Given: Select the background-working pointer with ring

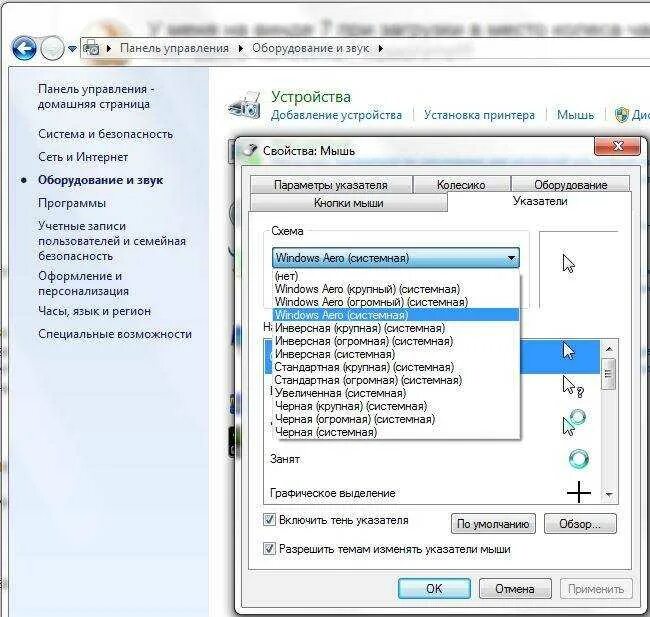Looking at the screenshot, I should (574, 422).
